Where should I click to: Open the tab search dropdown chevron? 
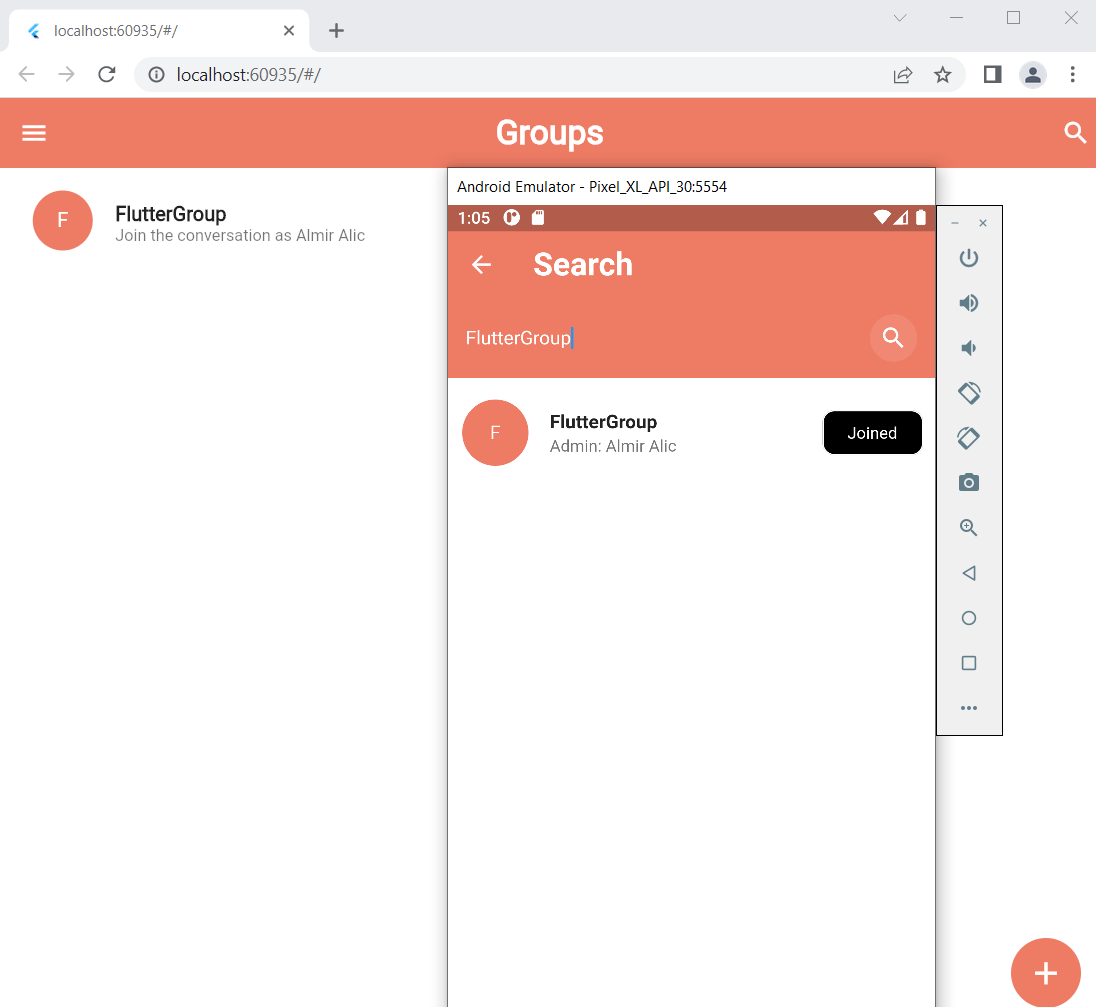point(900,18)
